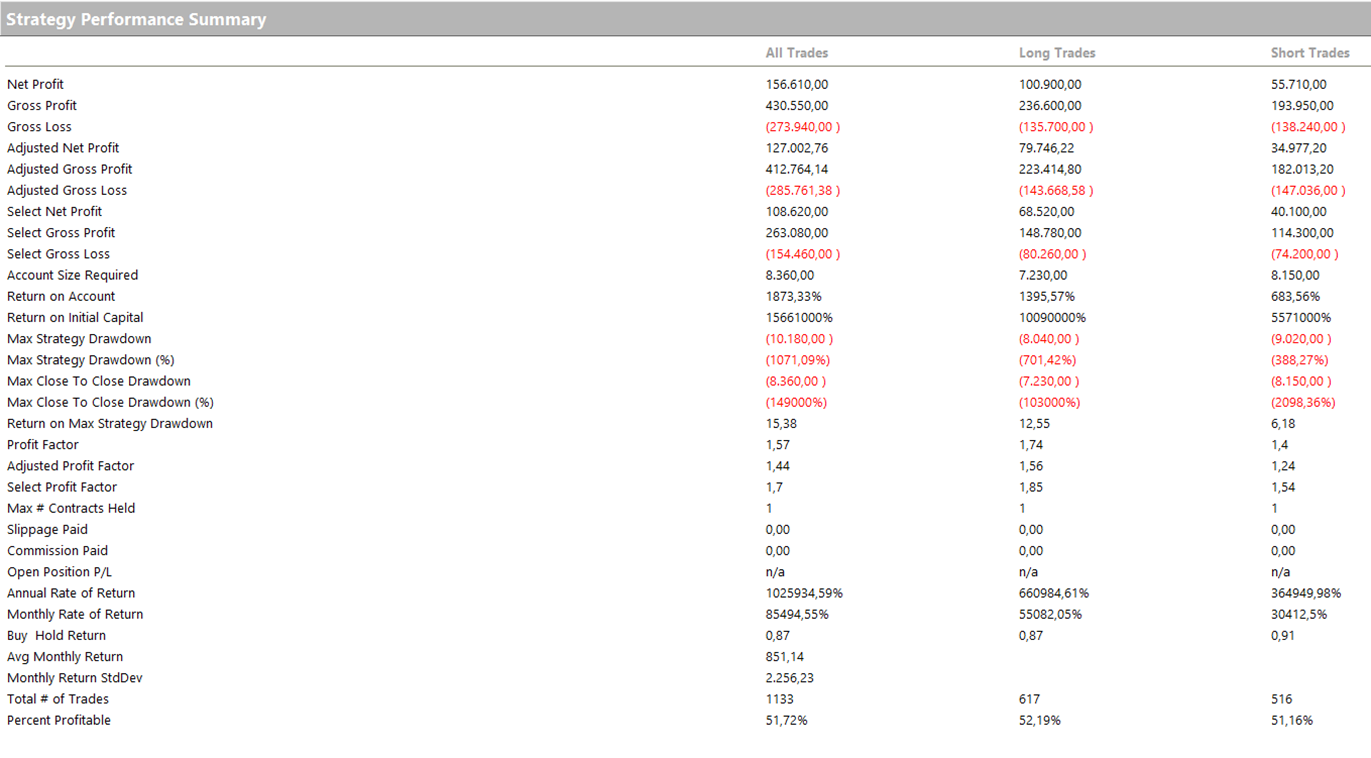Image resolution: width=1371 pixels, height=758 pixels.
Task: Click the Adjusted Net Profit row label
Action: coord(63,148)
